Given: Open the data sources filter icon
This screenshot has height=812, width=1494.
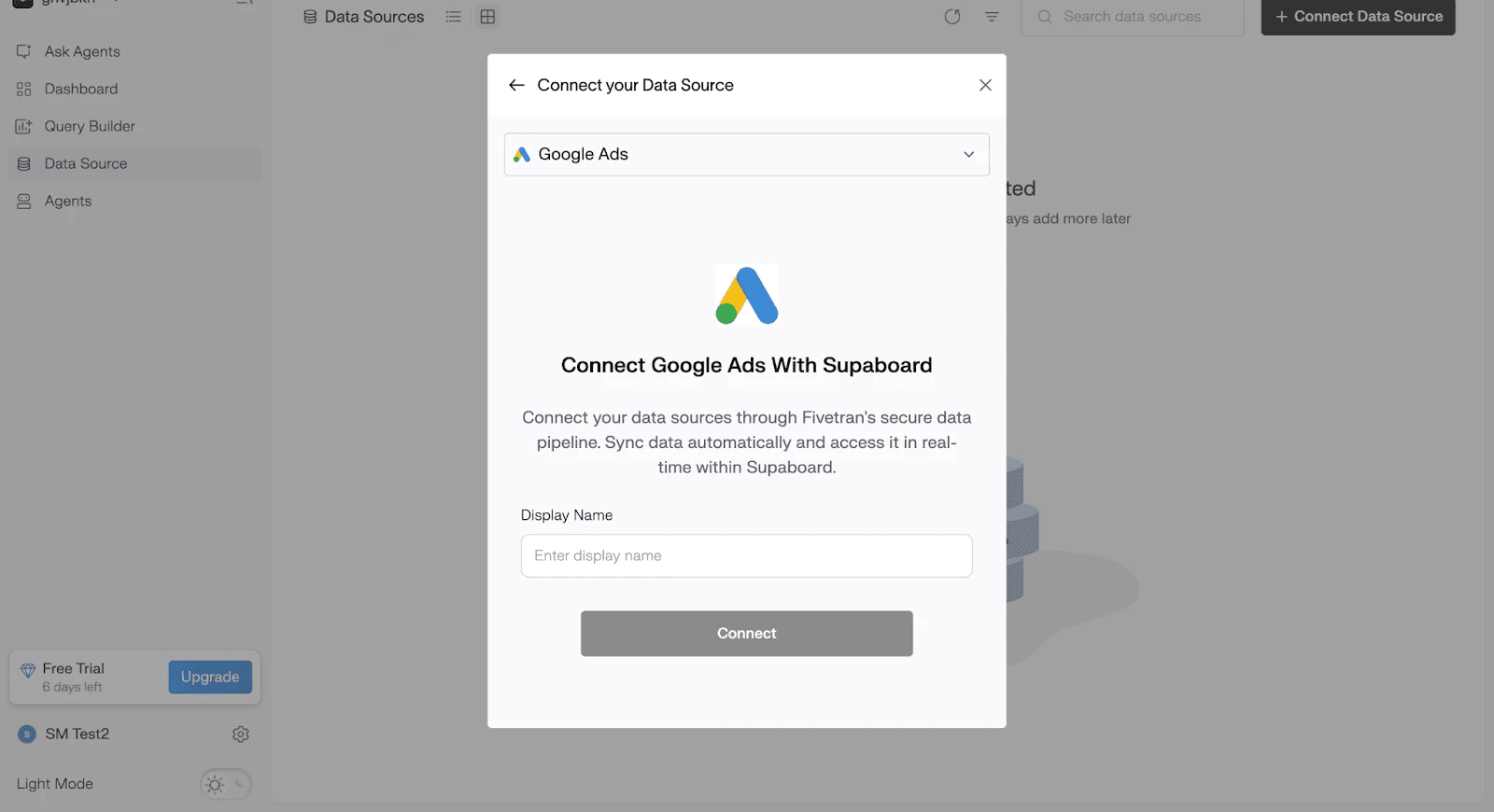Looking at the screenshot, I should point(992,17).
